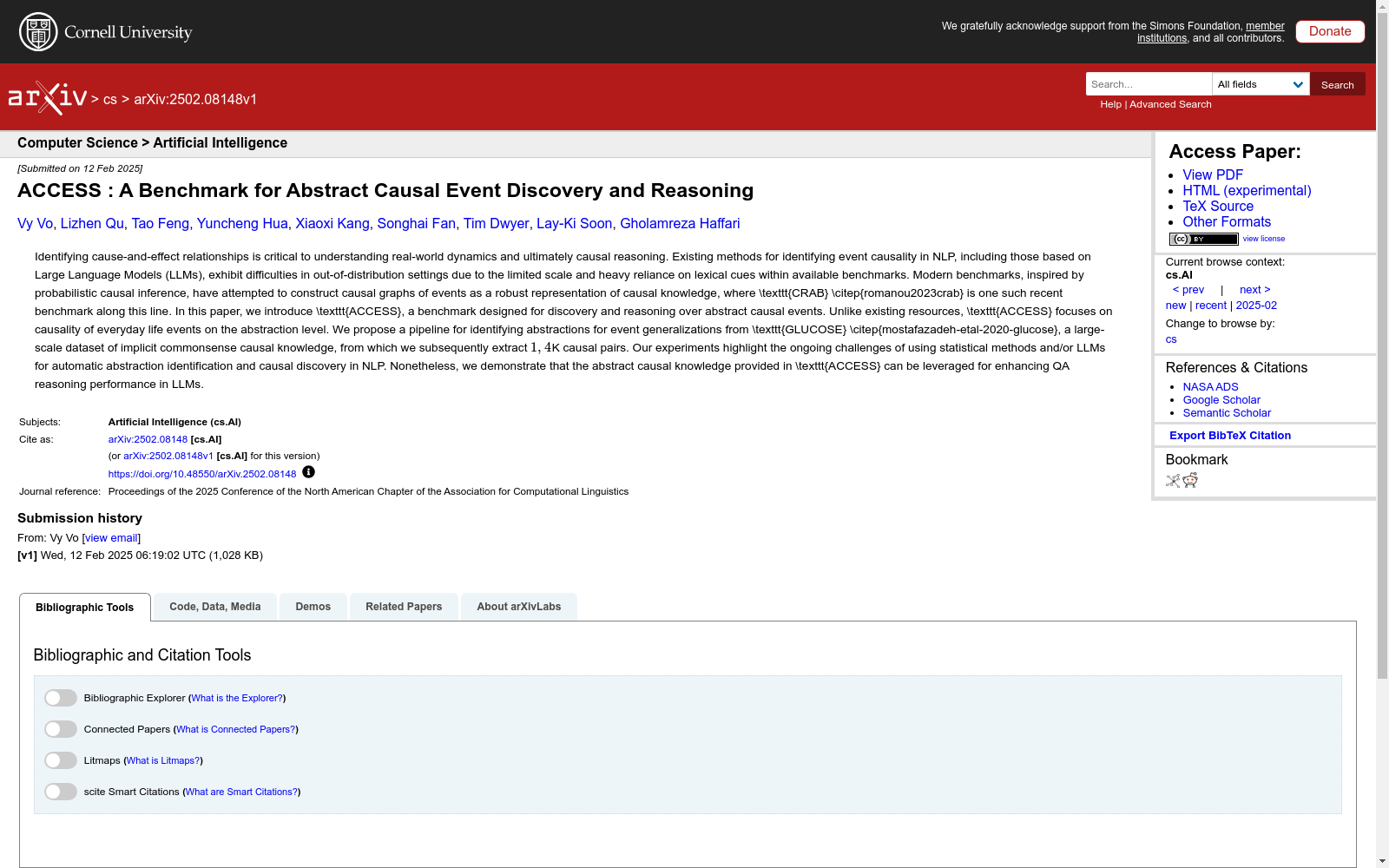
Task: Open author Lay-Ki Soon link
Action: pyautogui.click(x=574, y=223)
